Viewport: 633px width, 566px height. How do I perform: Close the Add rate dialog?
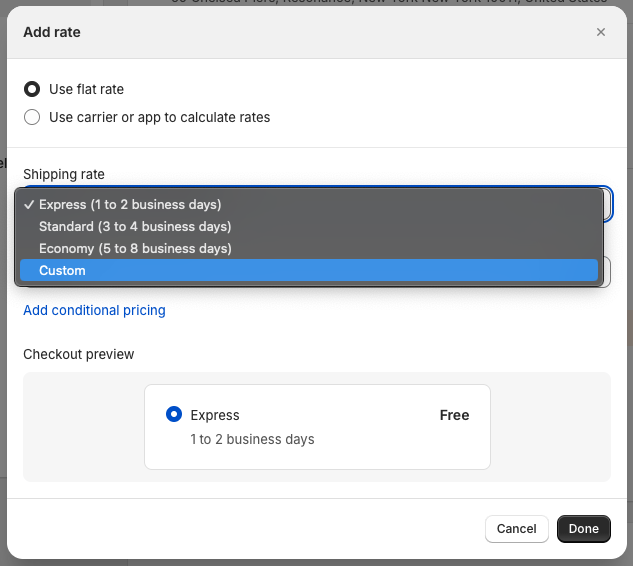click(601, 32)
